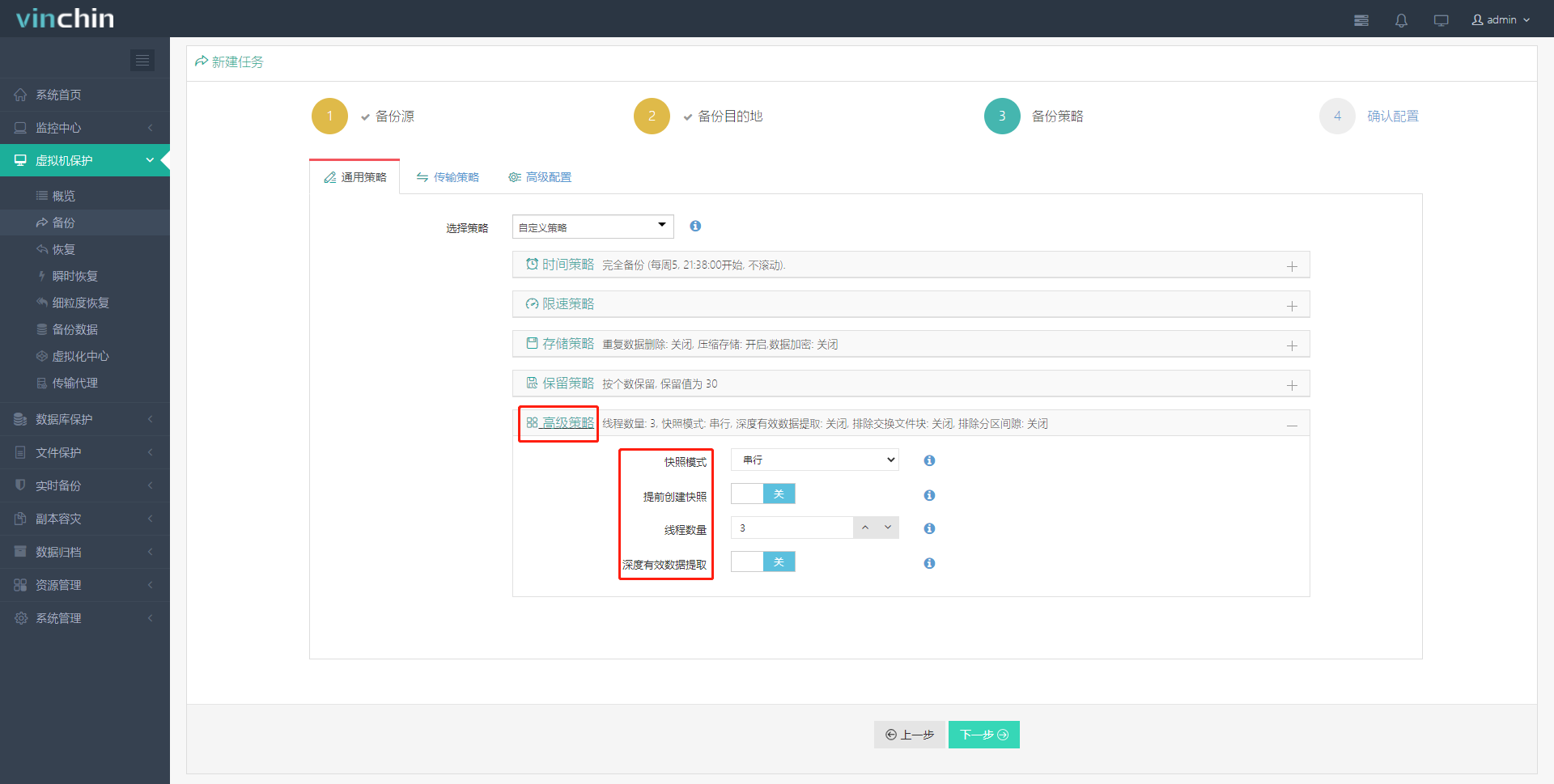Open the server list icon in header
The height and width of the screenshot is (784, 1554).
pyautogui.click(x=1361, y=20)
